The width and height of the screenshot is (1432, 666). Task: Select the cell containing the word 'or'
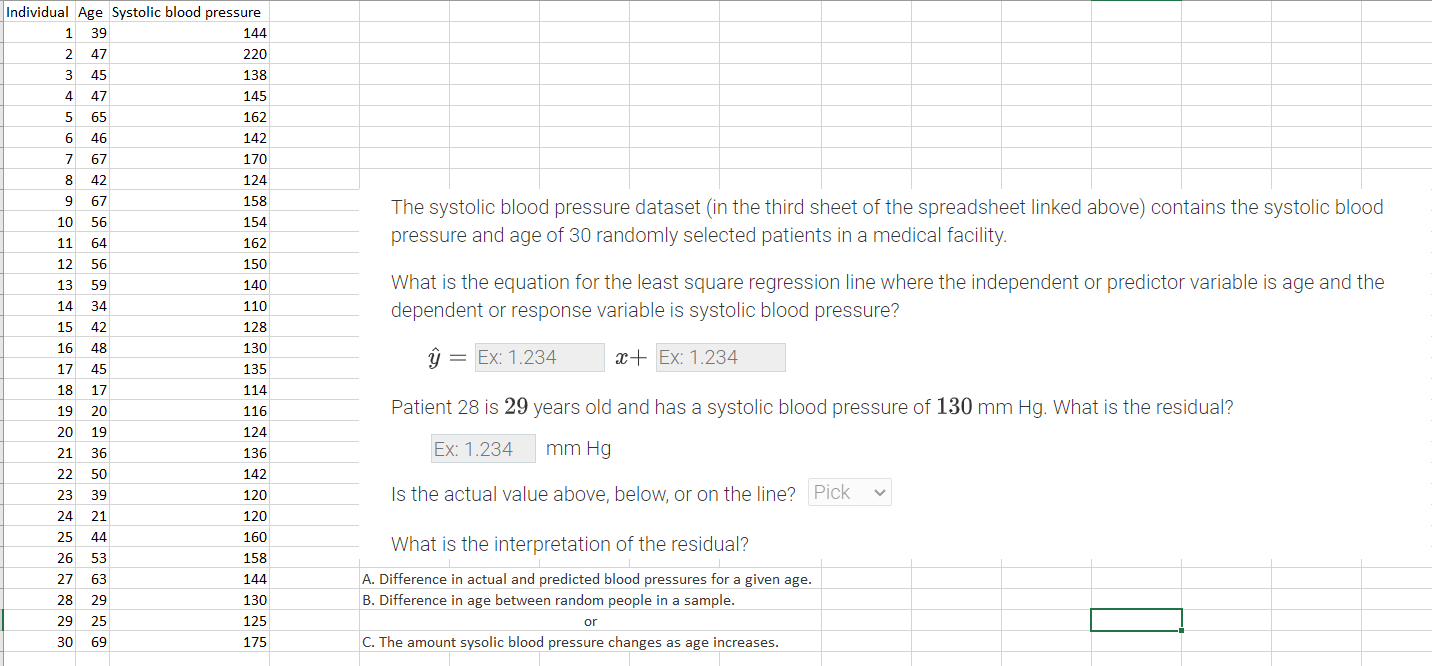point(590,621)
